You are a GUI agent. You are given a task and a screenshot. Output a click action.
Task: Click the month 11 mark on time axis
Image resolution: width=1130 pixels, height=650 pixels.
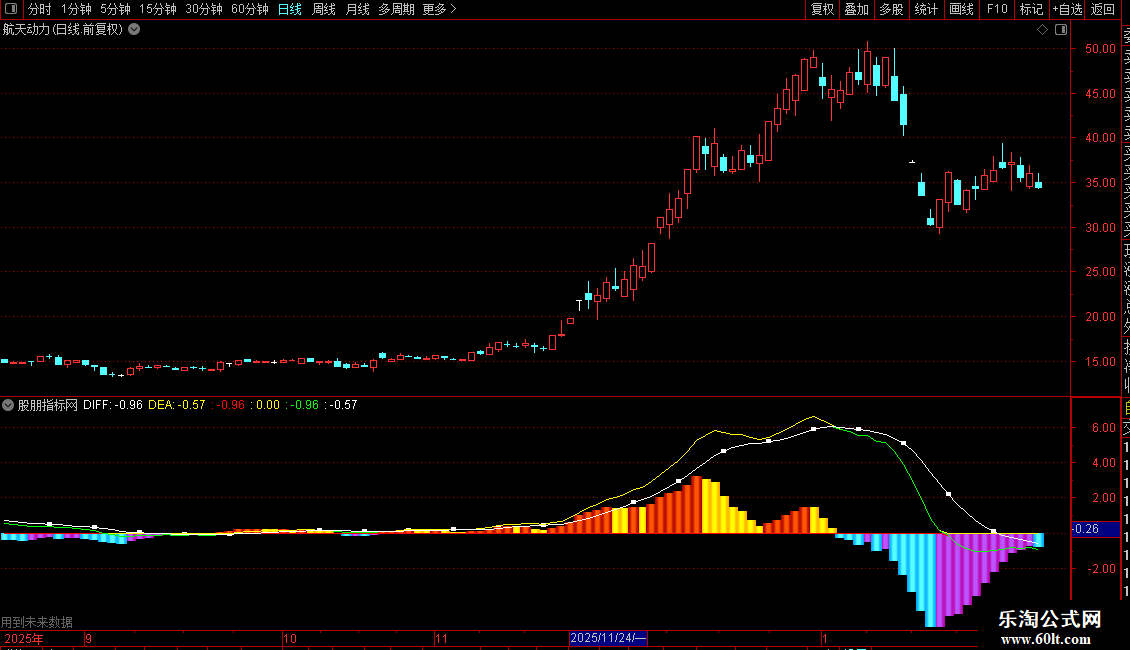tap(441, 638)
